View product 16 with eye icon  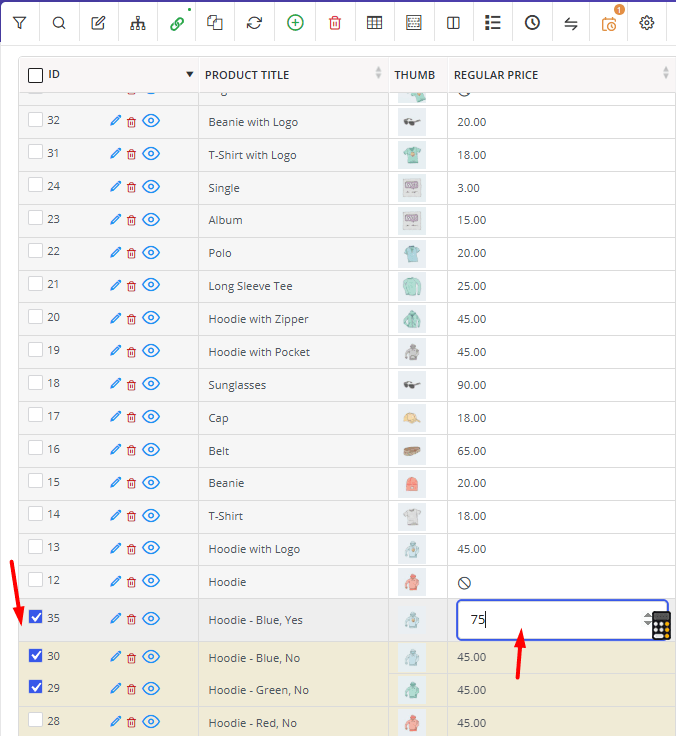[x=151, y=450]
